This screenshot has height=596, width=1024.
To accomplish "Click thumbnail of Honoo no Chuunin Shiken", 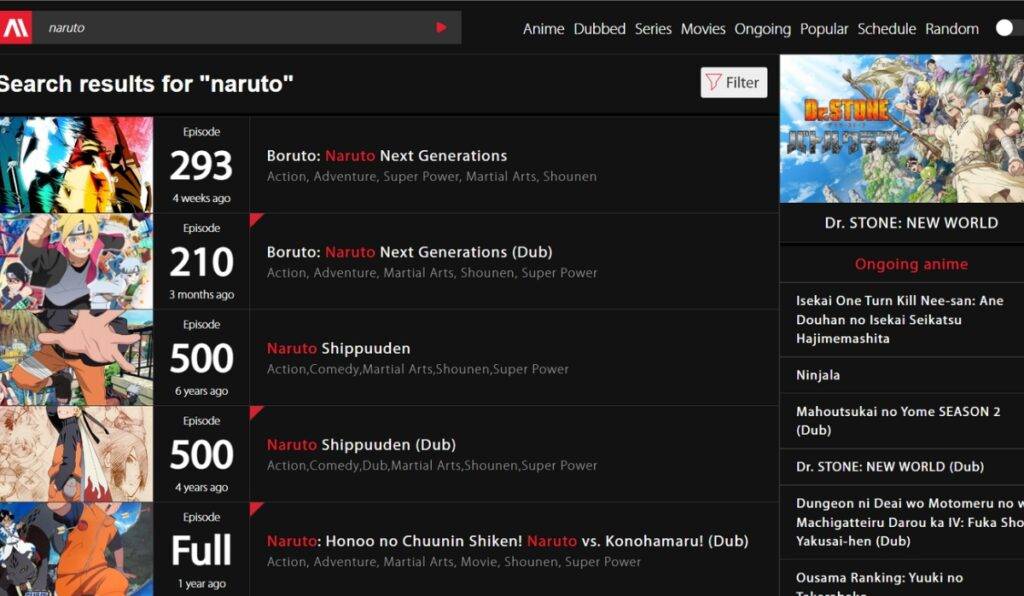I will click(x=76, y=549).
